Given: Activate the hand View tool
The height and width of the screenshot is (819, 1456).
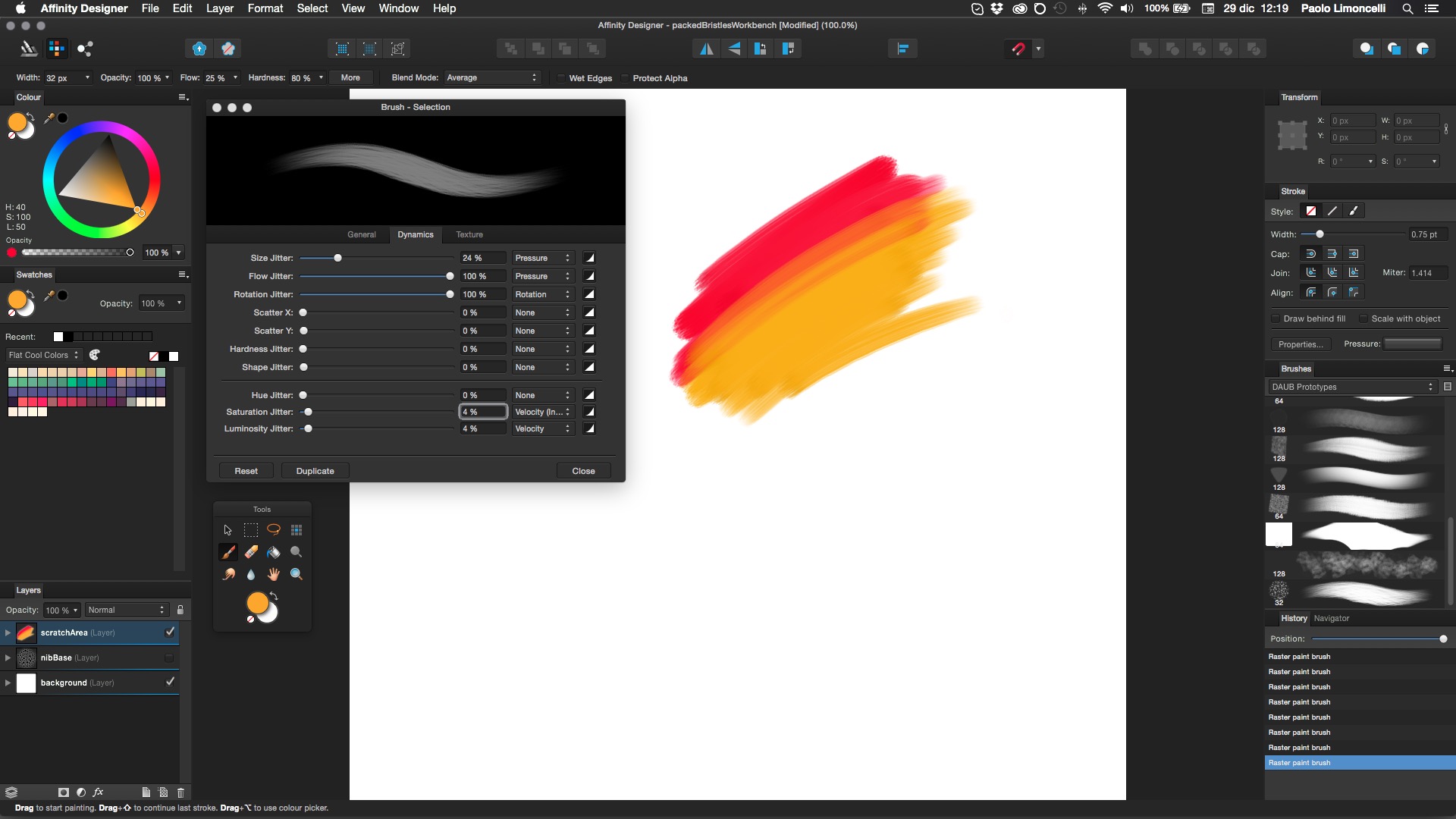Looking at the screenshot, I should [x=274, y=574].
